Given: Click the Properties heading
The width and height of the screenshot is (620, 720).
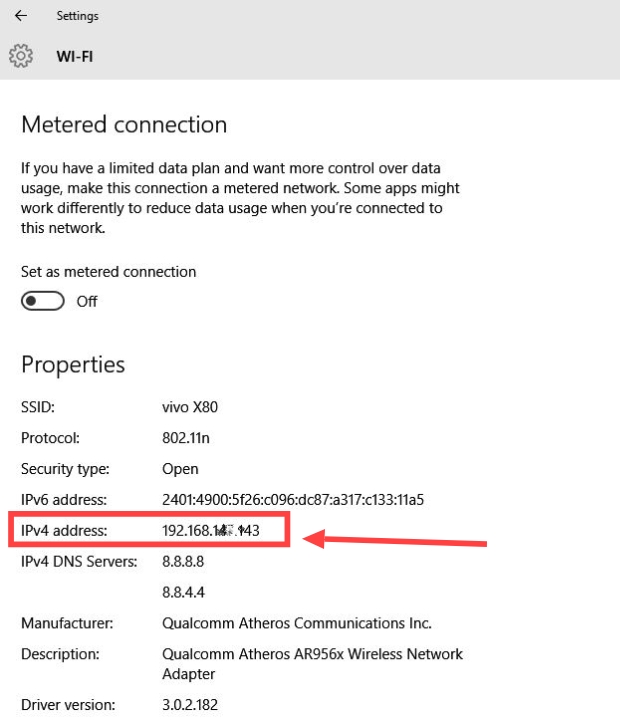Looking at the screenshot, I should pyautogui.click(x=73, y=365).
